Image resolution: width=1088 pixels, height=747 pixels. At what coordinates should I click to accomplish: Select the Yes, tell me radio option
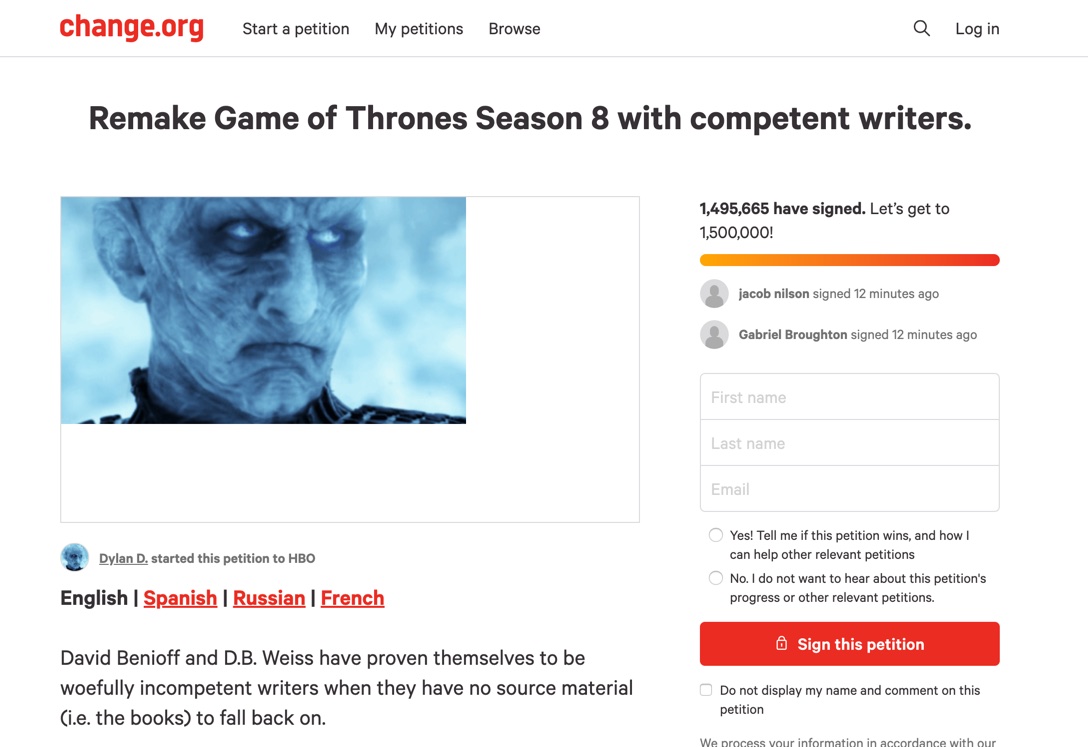point(716,536)
